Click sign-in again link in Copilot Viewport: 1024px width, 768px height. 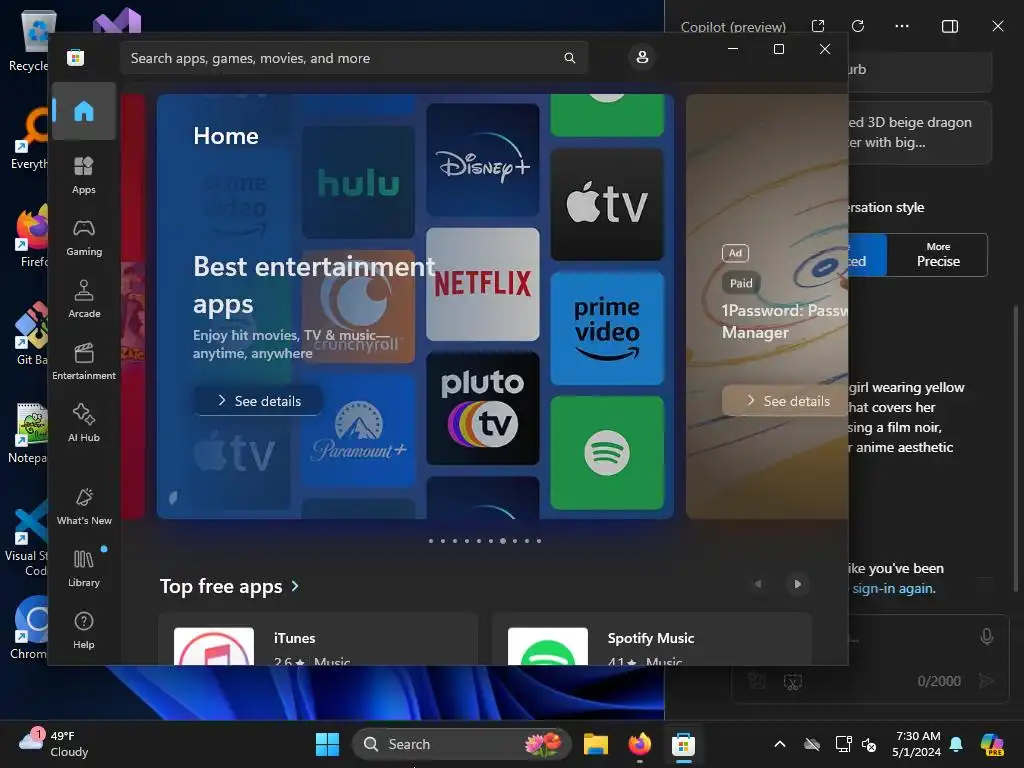pos(893,588)
